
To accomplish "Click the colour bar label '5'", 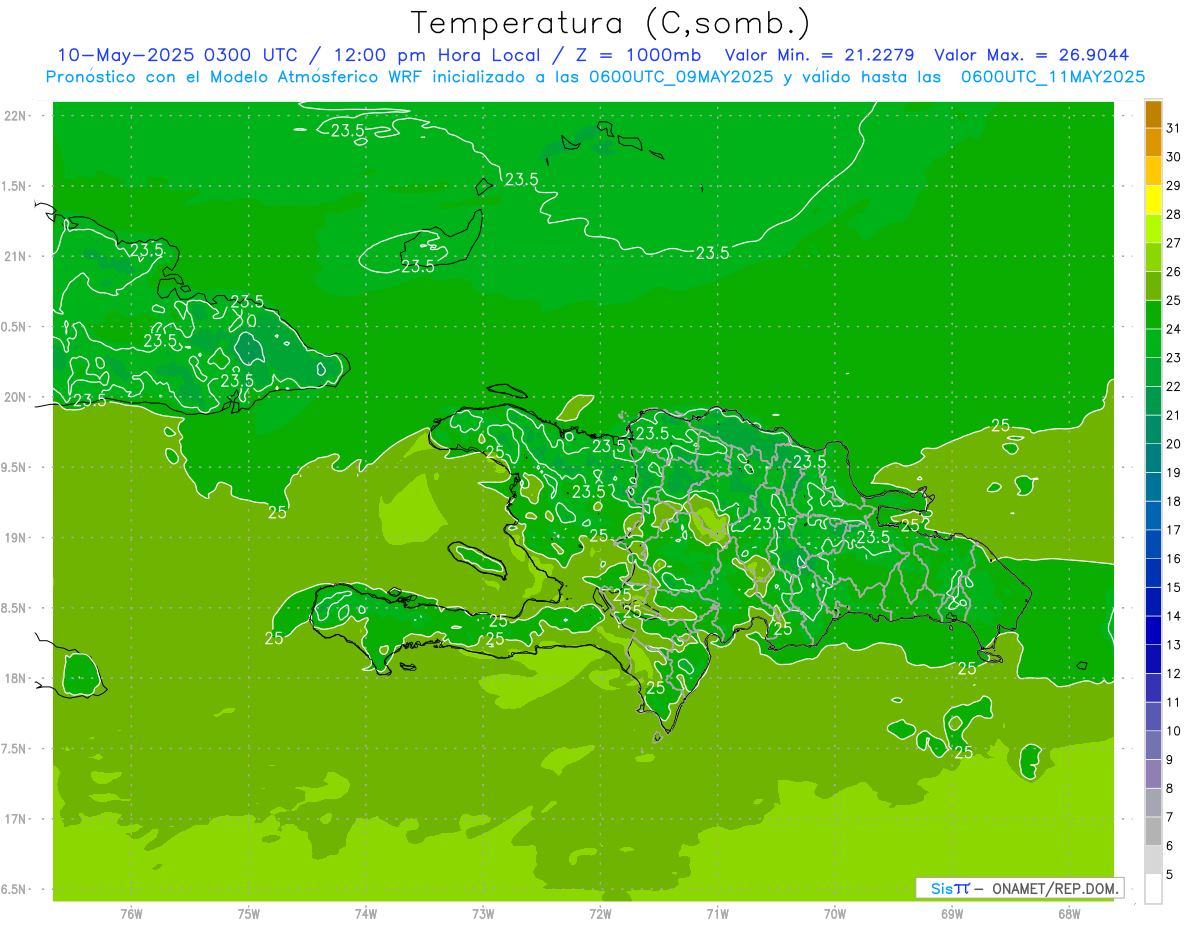I will point(1170,875).
